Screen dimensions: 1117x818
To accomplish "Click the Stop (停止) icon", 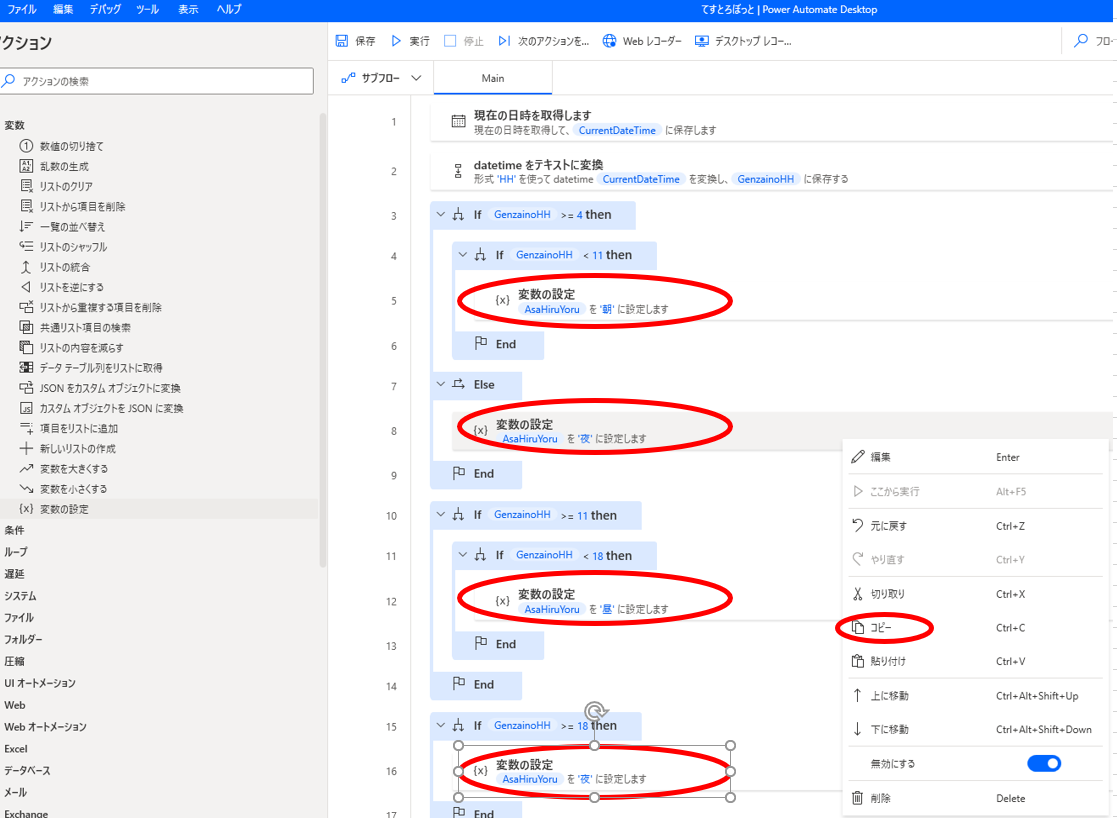I will [450, 41].
